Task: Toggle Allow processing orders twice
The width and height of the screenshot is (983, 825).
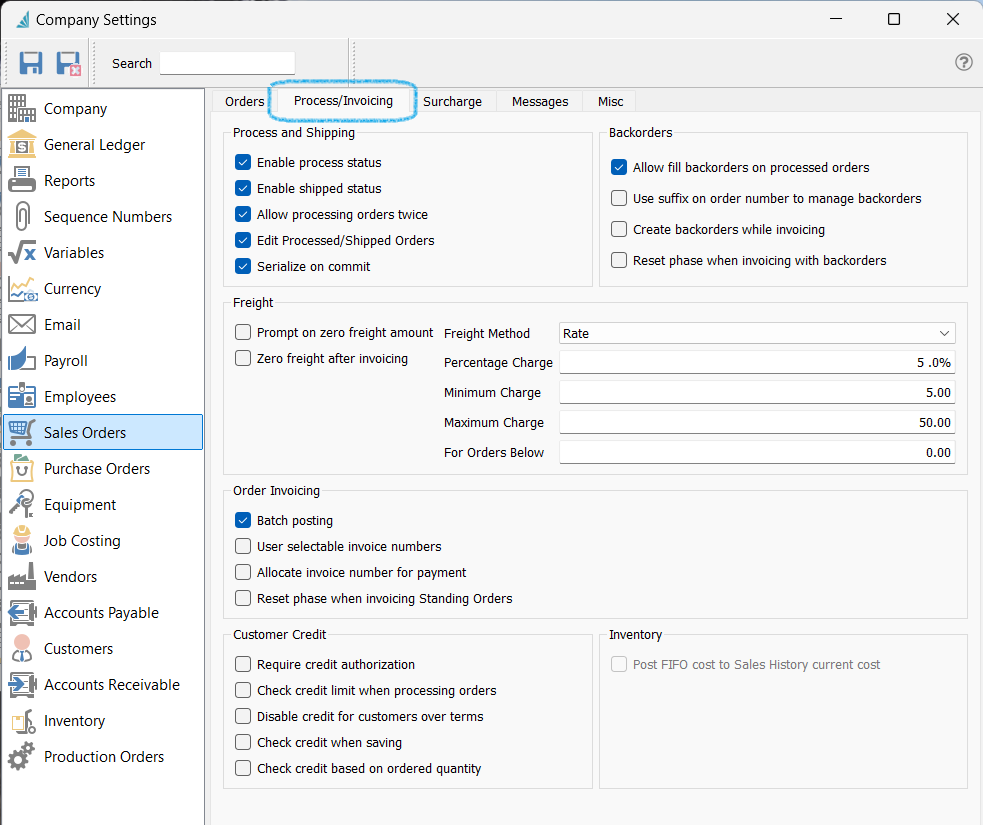Action: pyautogui.click(x=243, y=214)
